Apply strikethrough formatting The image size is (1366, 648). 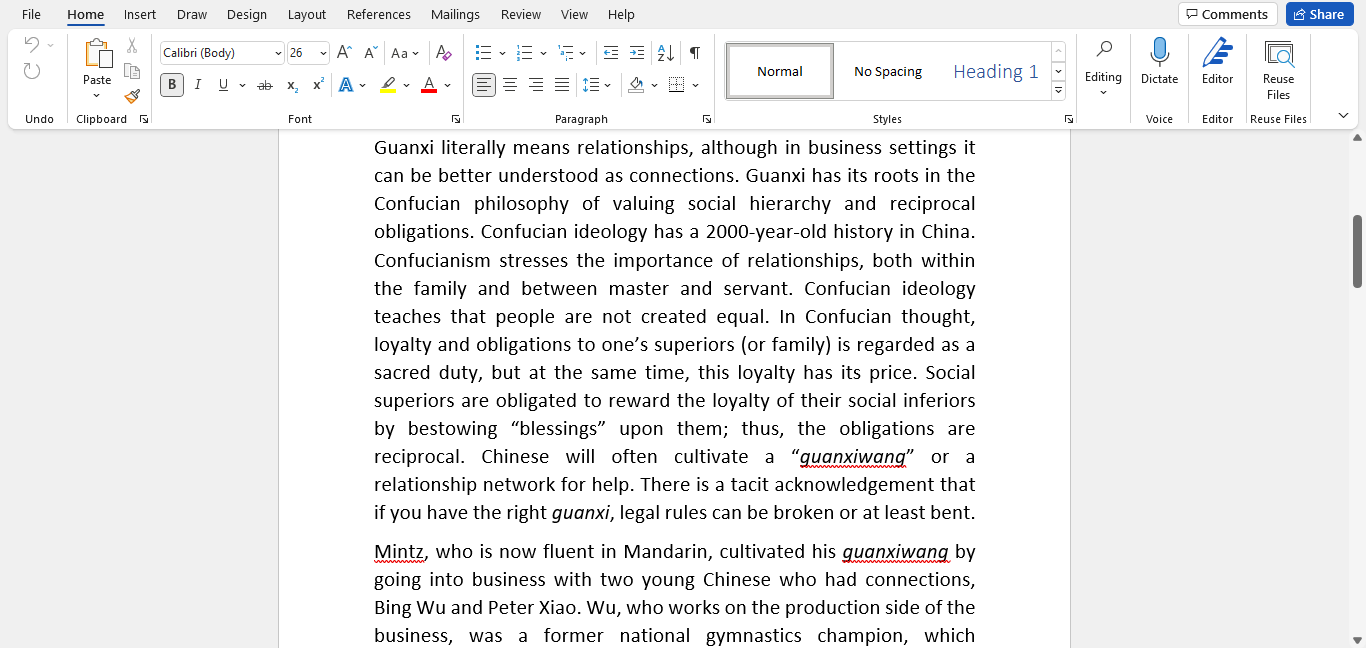pos(263,86)
